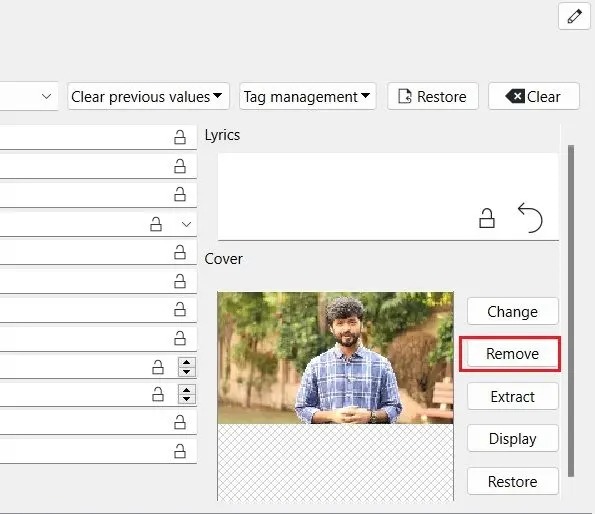The height and width of the screenshot is (514, 595).
Task: Toggle the lock directly above the upper stepper row
Action: click(x=180, y=338)
